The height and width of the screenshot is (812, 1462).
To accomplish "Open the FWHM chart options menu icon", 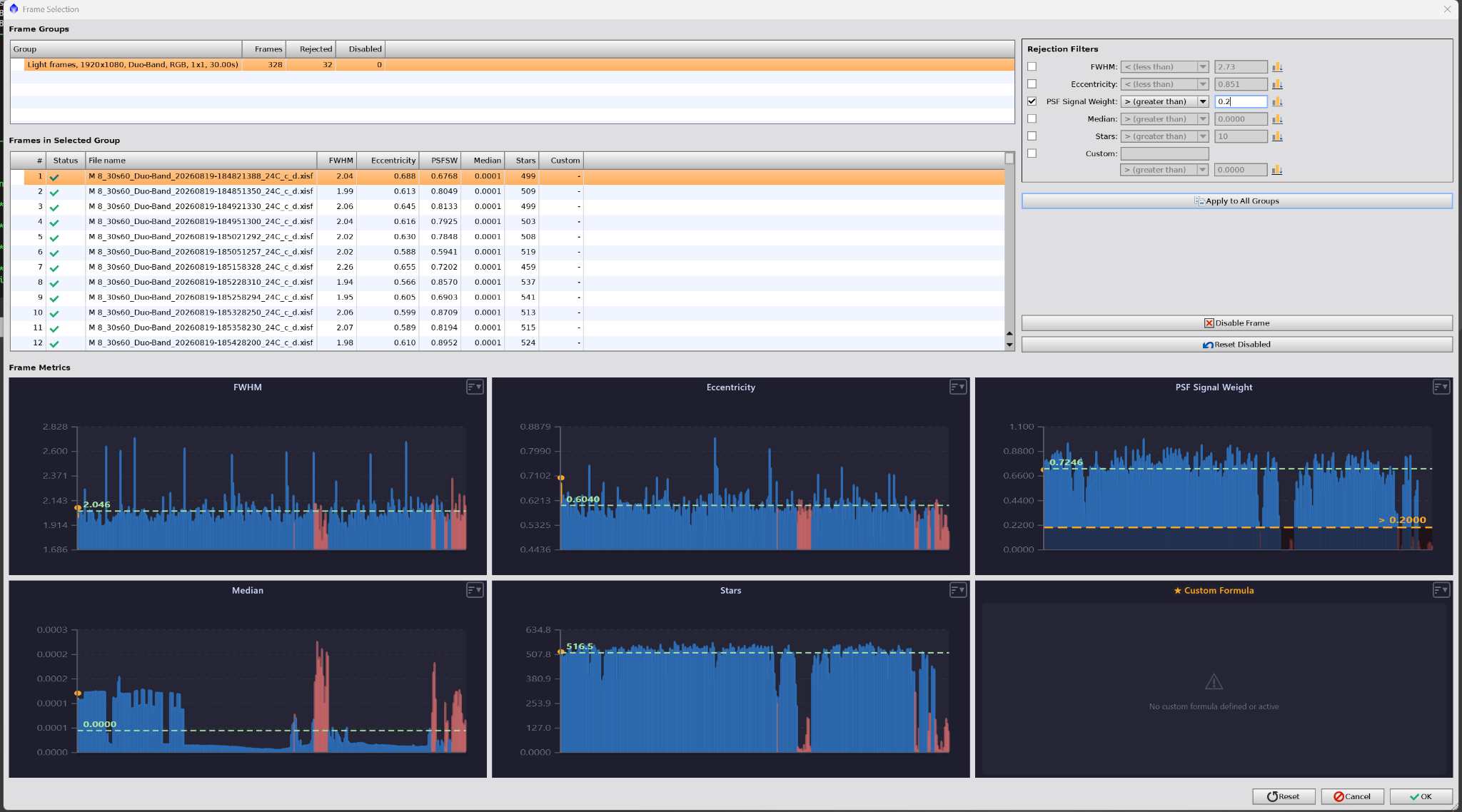I will 475,387.
